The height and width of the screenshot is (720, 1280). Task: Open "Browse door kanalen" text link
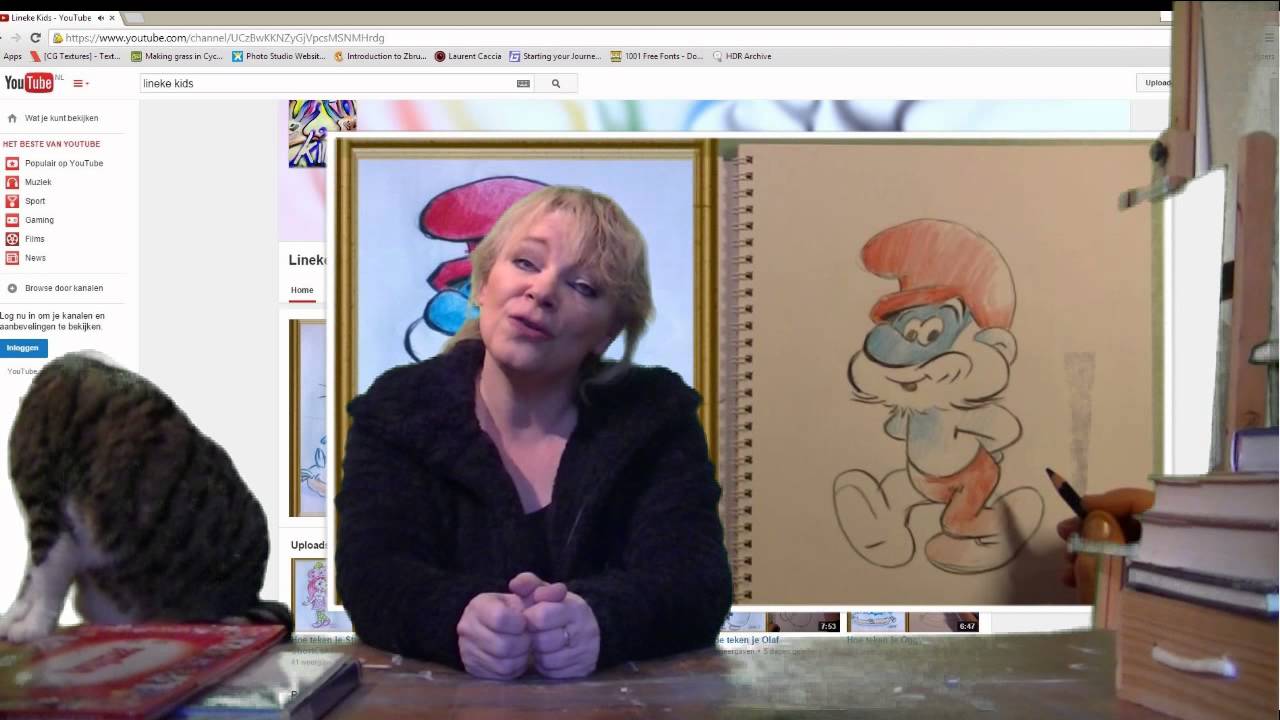click(x=64, y=288)
